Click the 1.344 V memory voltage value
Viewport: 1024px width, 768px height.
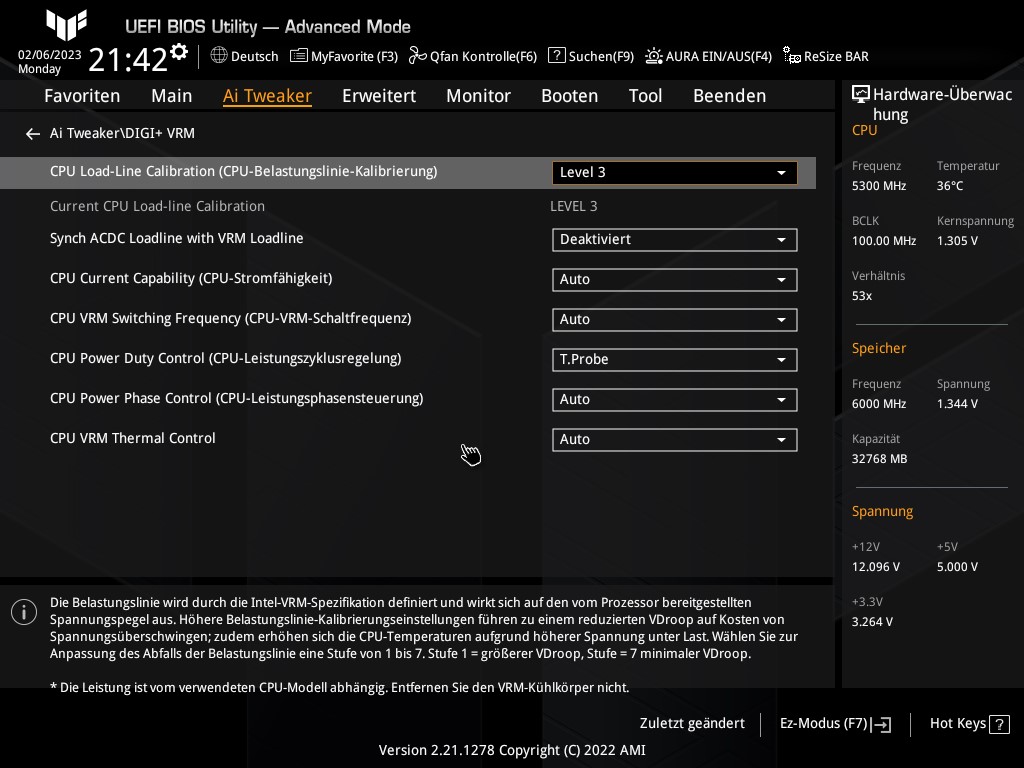tap(957, 404)
